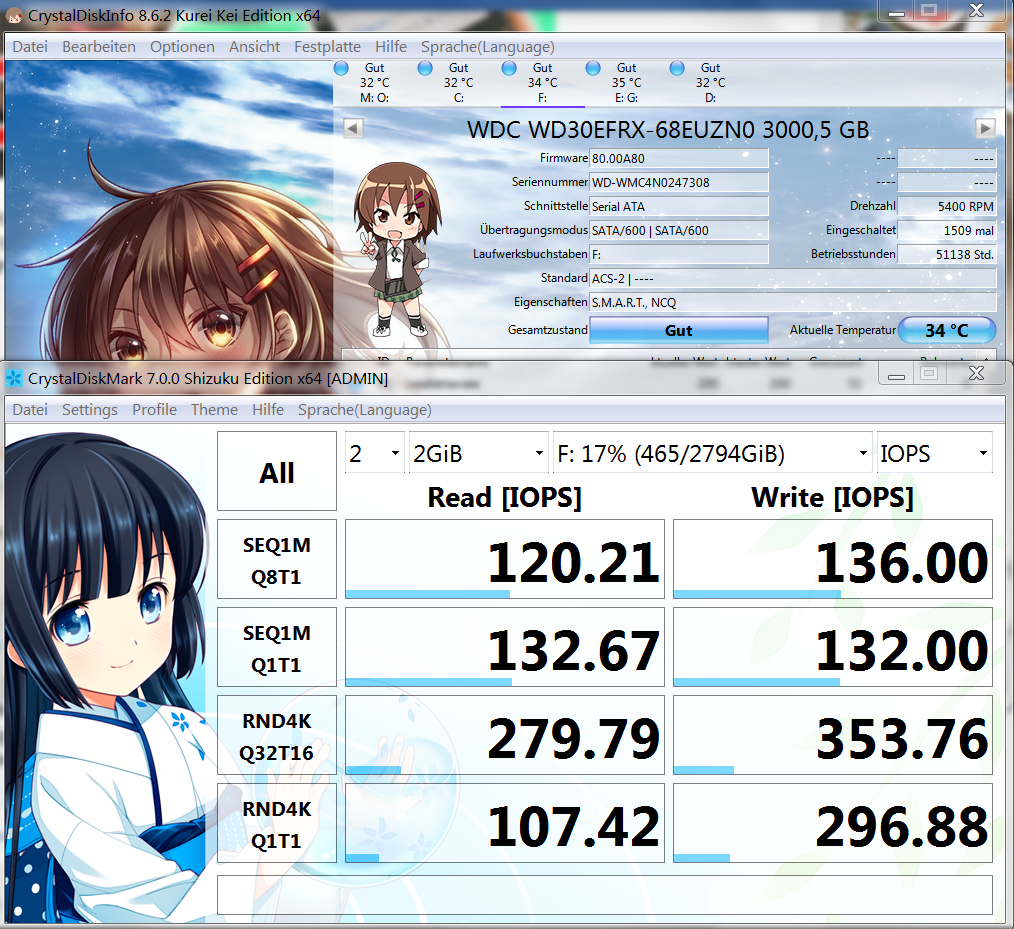Open the IOPS measurement unit dropdown
The width and height of the screenshot is (1014, 929).
tap(934, 452)
